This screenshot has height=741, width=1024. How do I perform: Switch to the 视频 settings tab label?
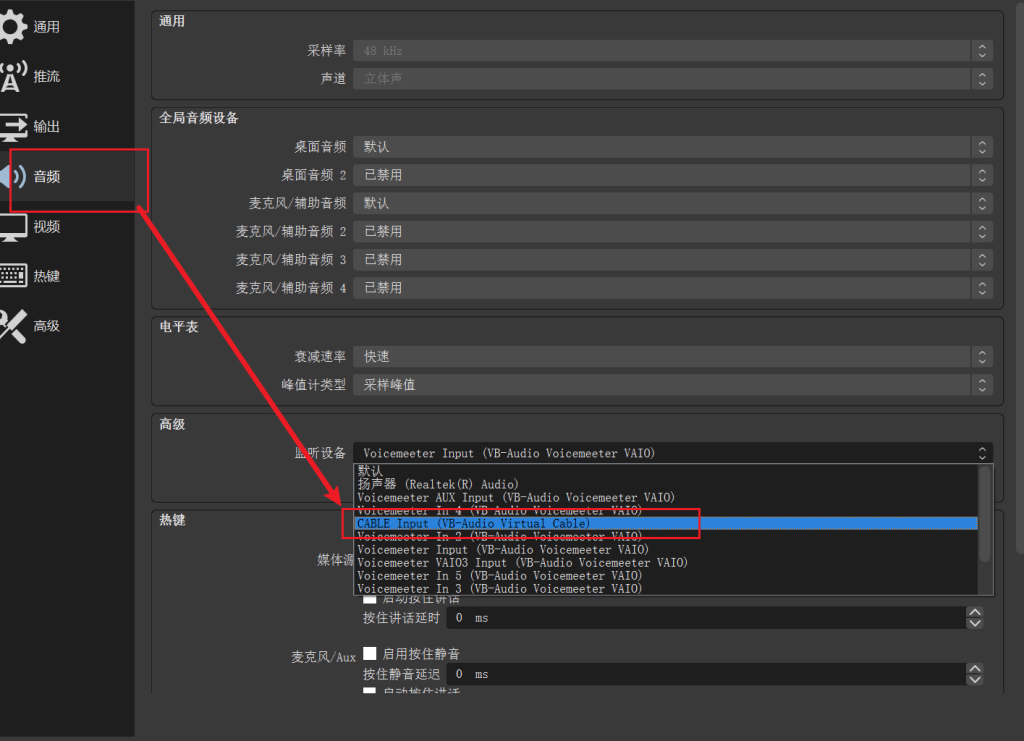point(46,227)
